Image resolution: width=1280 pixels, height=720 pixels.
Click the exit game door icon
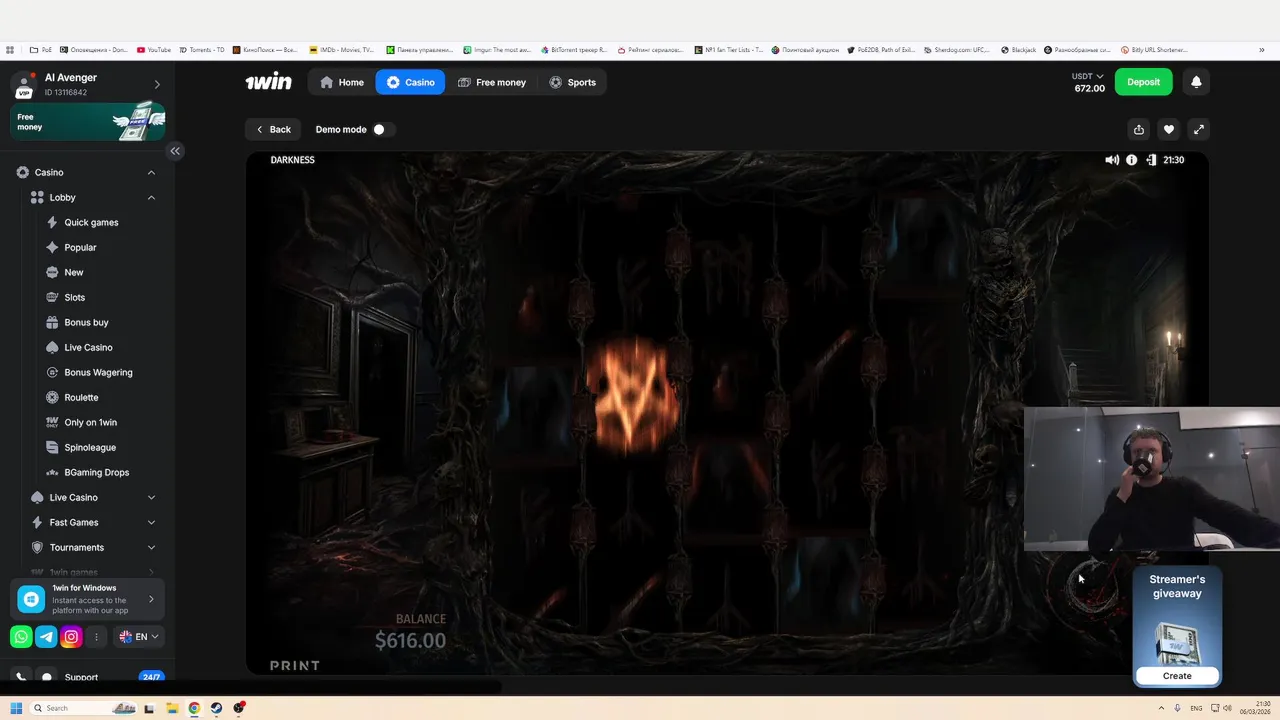point(1151,160)
